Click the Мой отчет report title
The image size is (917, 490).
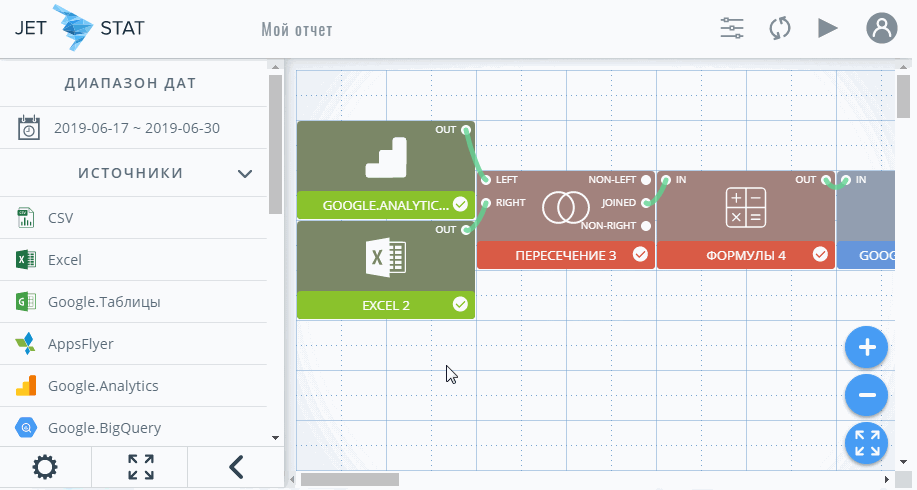(296, 30)
